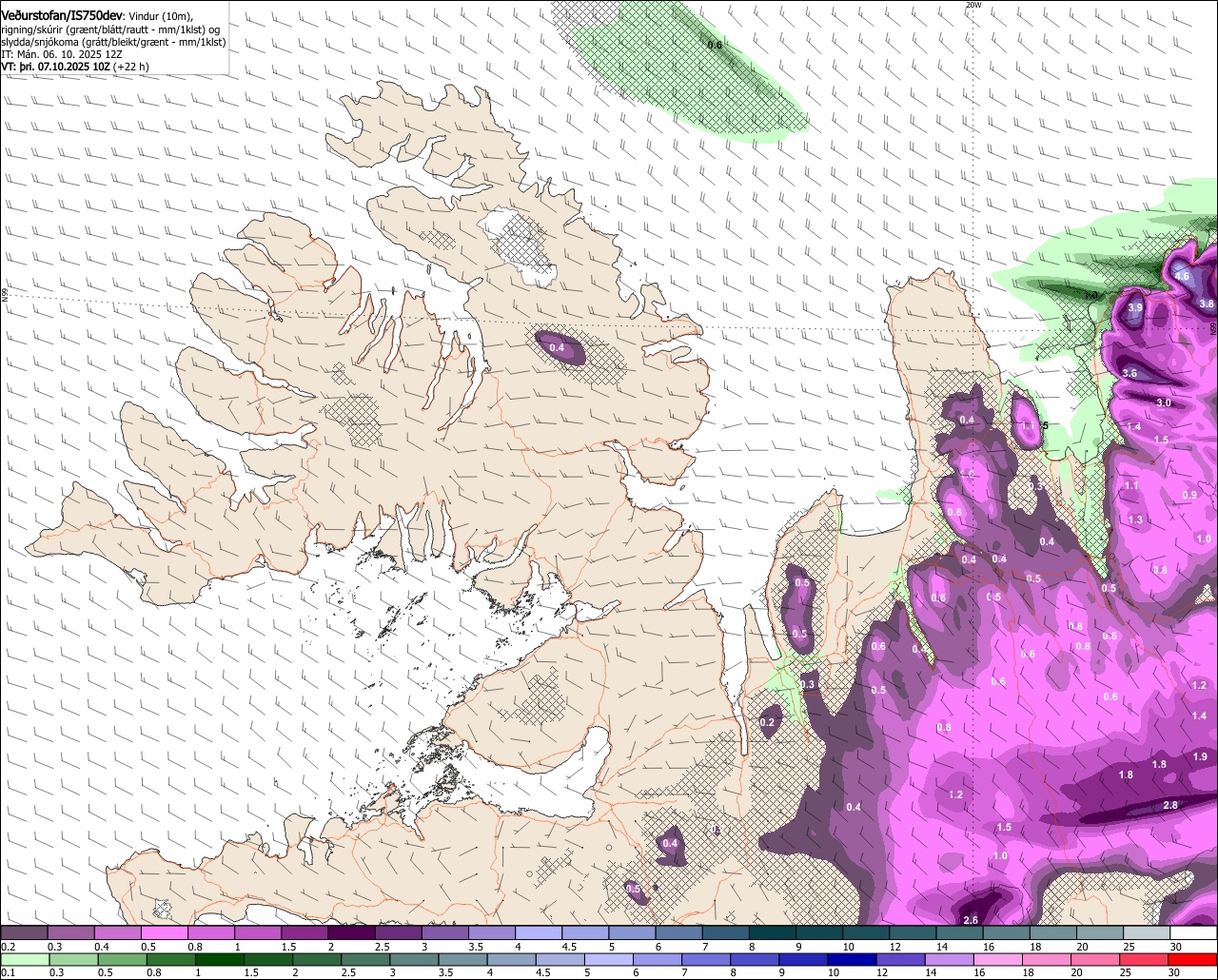This screenshot has width=1218, height=980.
Task: Select upper legend swatch between 18 and 20
Action: (x=1054, y=932)
